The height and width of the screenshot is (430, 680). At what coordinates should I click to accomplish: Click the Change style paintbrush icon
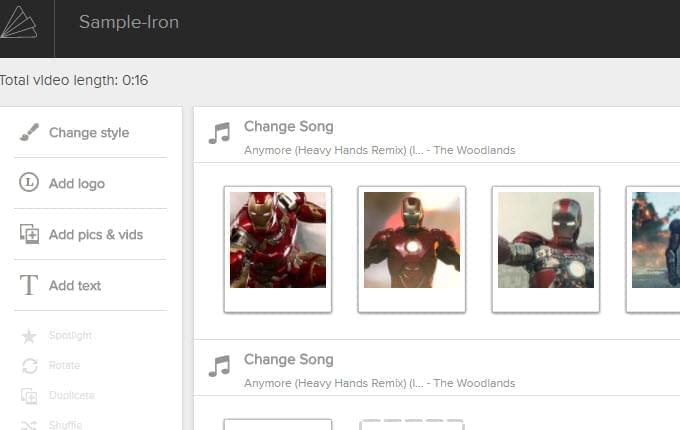[x=29, y=133]
